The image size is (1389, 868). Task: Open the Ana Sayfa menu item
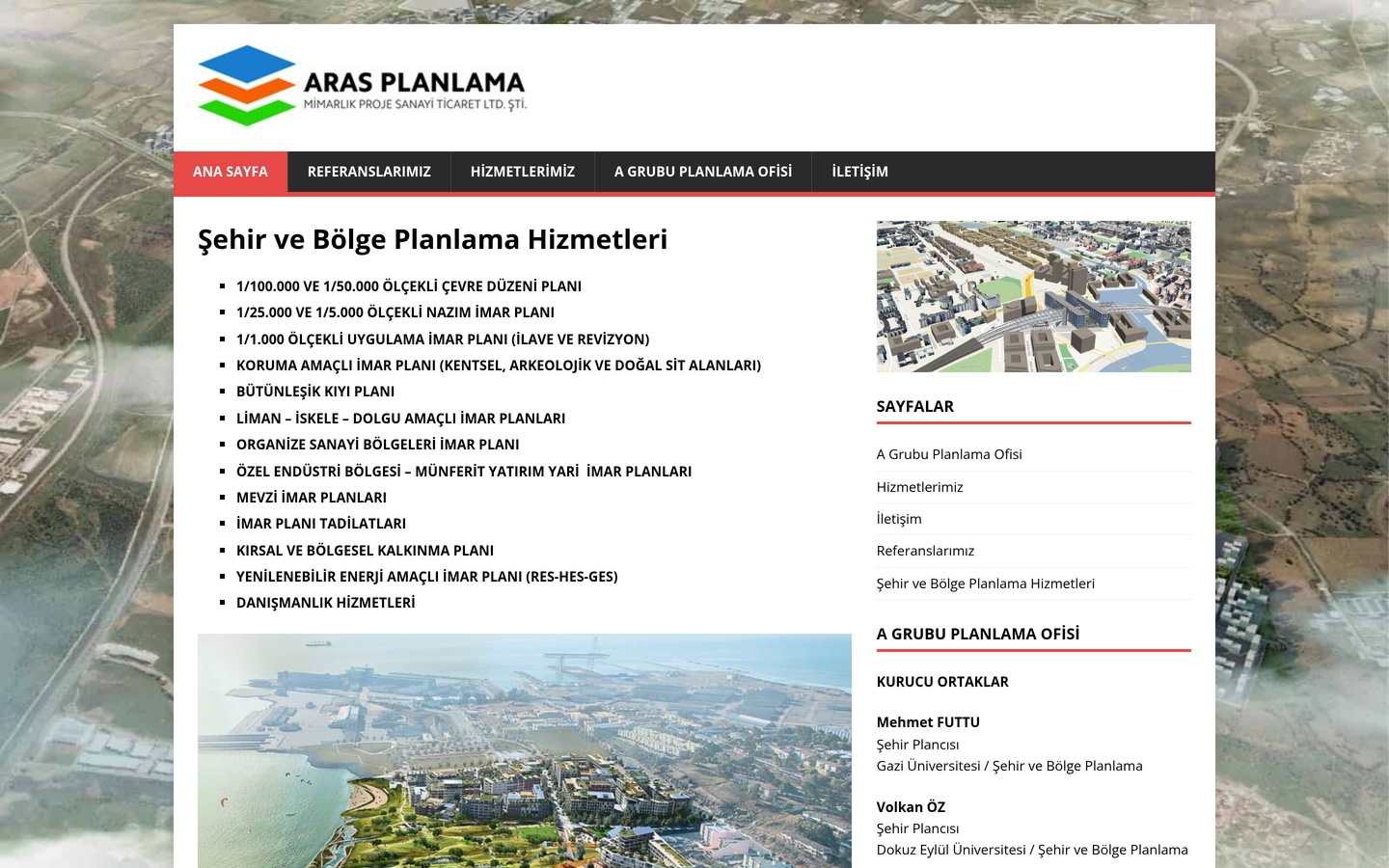click(231, 172)
